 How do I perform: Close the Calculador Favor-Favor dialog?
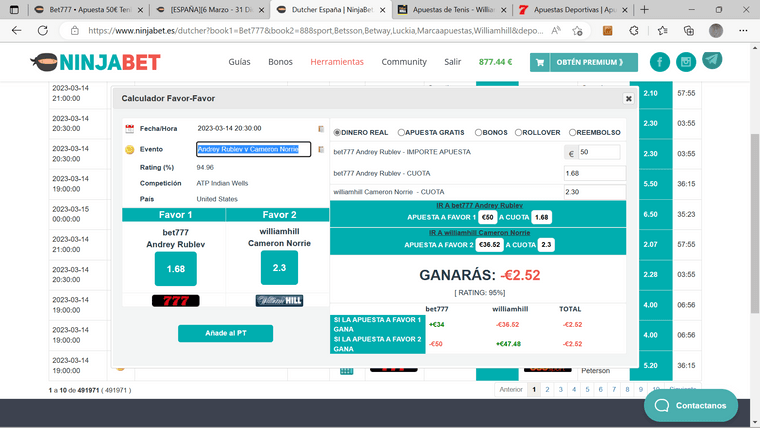coord(628,98)
